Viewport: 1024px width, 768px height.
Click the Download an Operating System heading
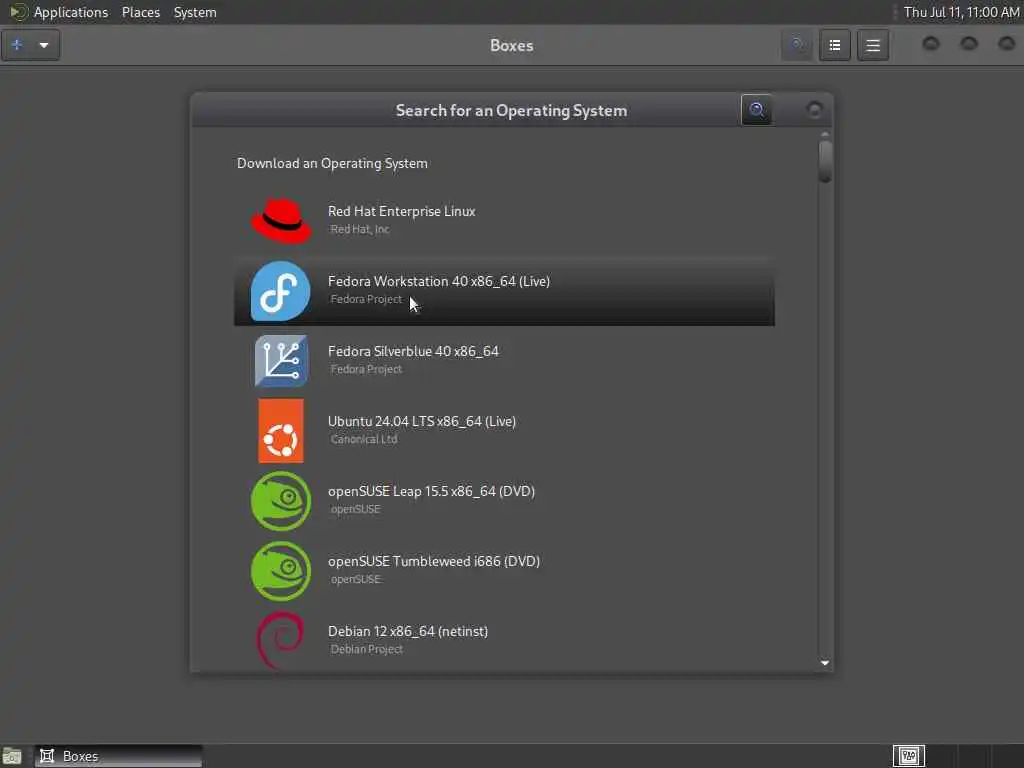pyautogui.click(x=332, y=163)
